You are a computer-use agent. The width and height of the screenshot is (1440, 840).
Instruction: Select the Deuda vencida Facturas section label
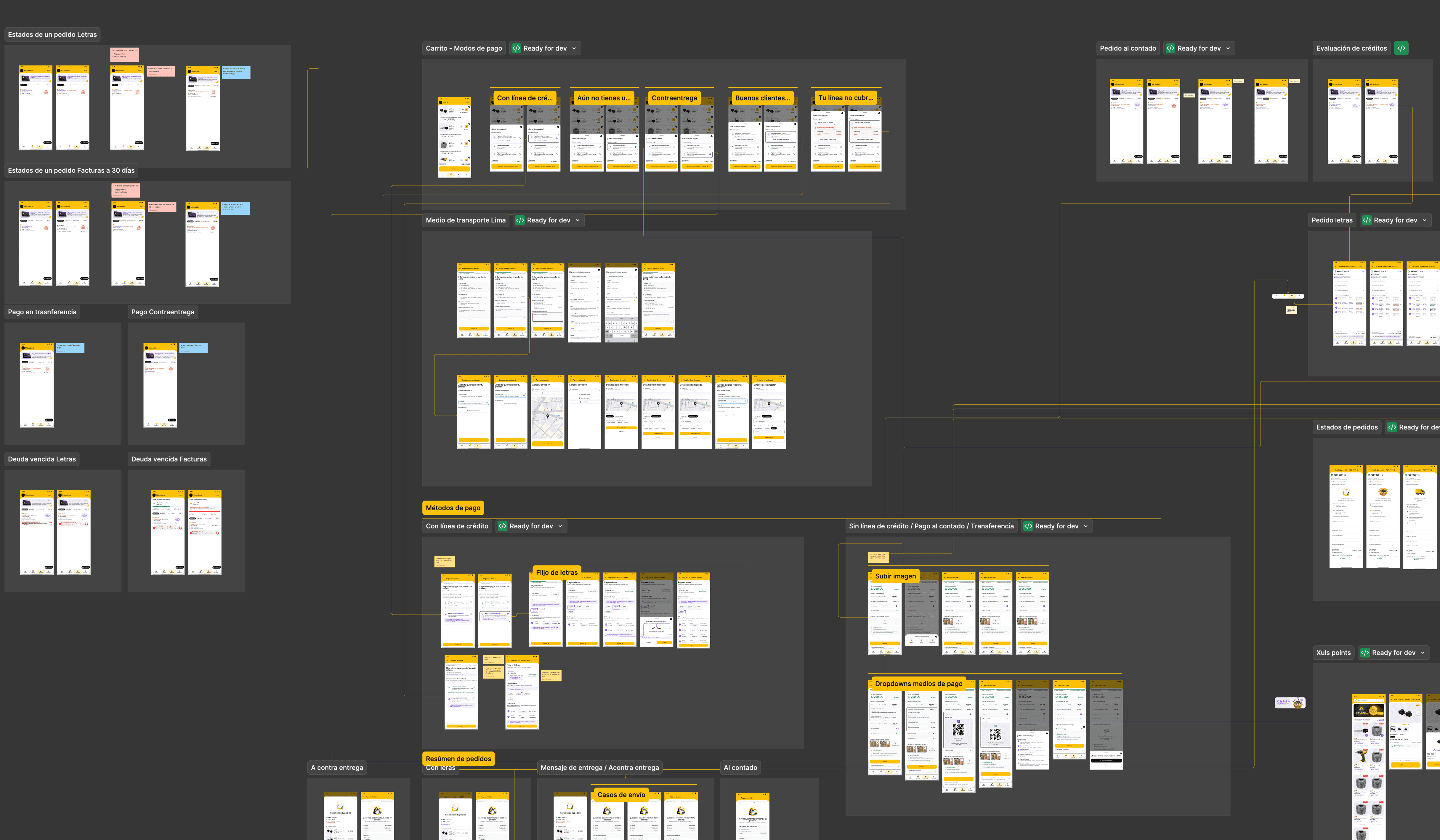tap(169, 459)
